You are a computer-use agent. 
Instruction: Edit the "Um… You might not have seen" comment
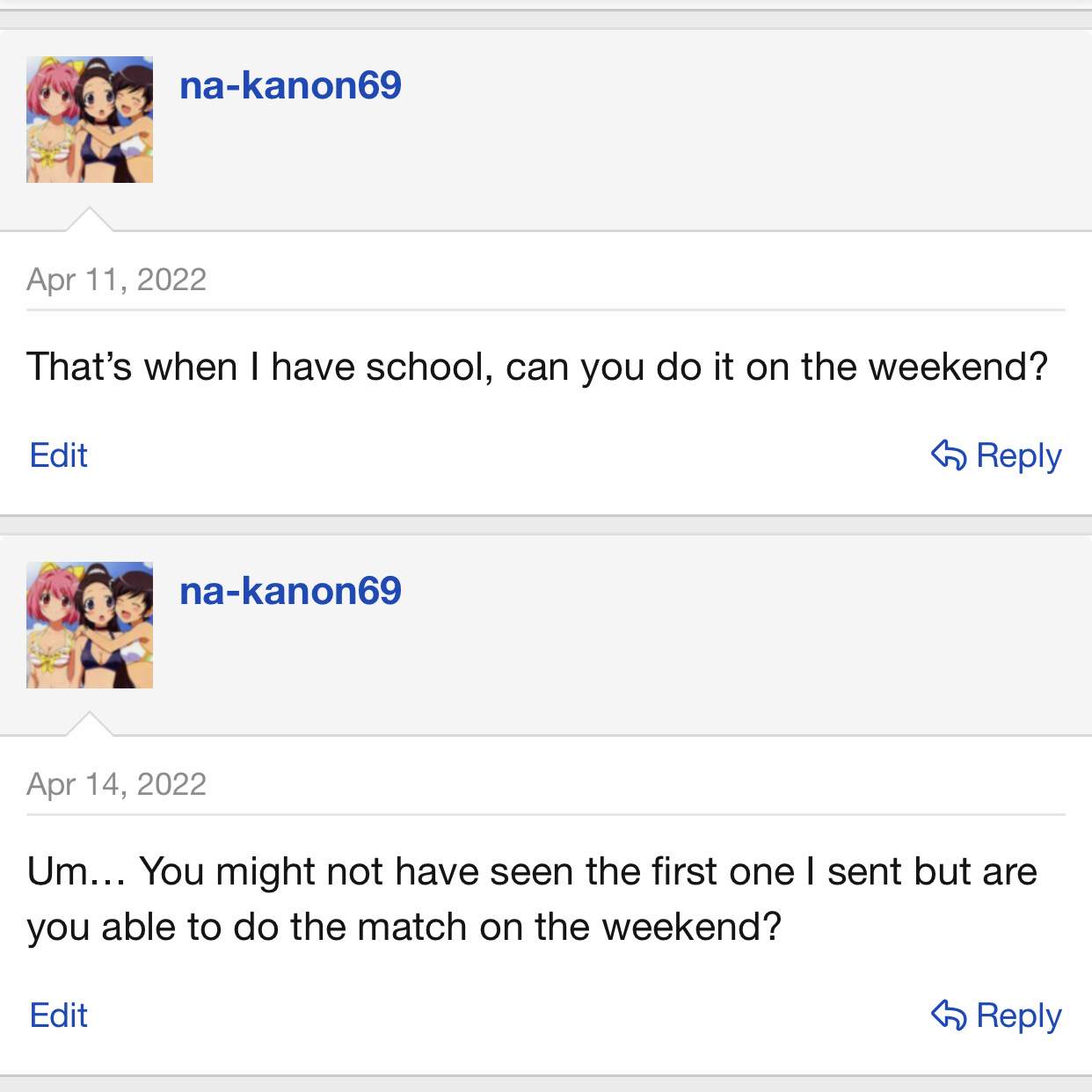(59, 1016)
